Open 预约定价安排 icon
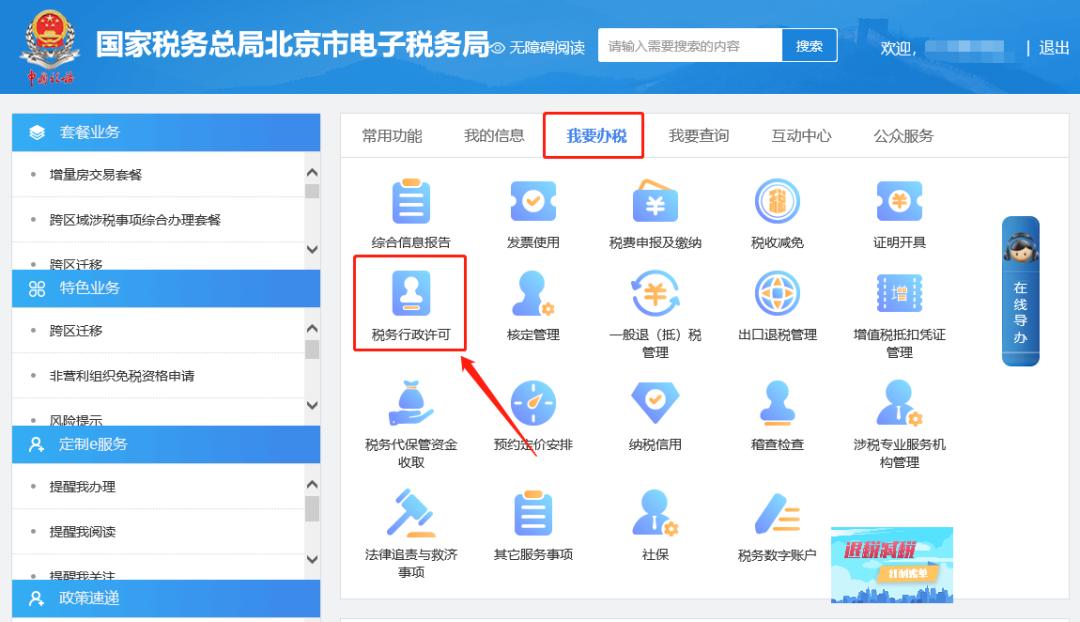Screen dimensions: 1080x622 click(x=533, y=403)
